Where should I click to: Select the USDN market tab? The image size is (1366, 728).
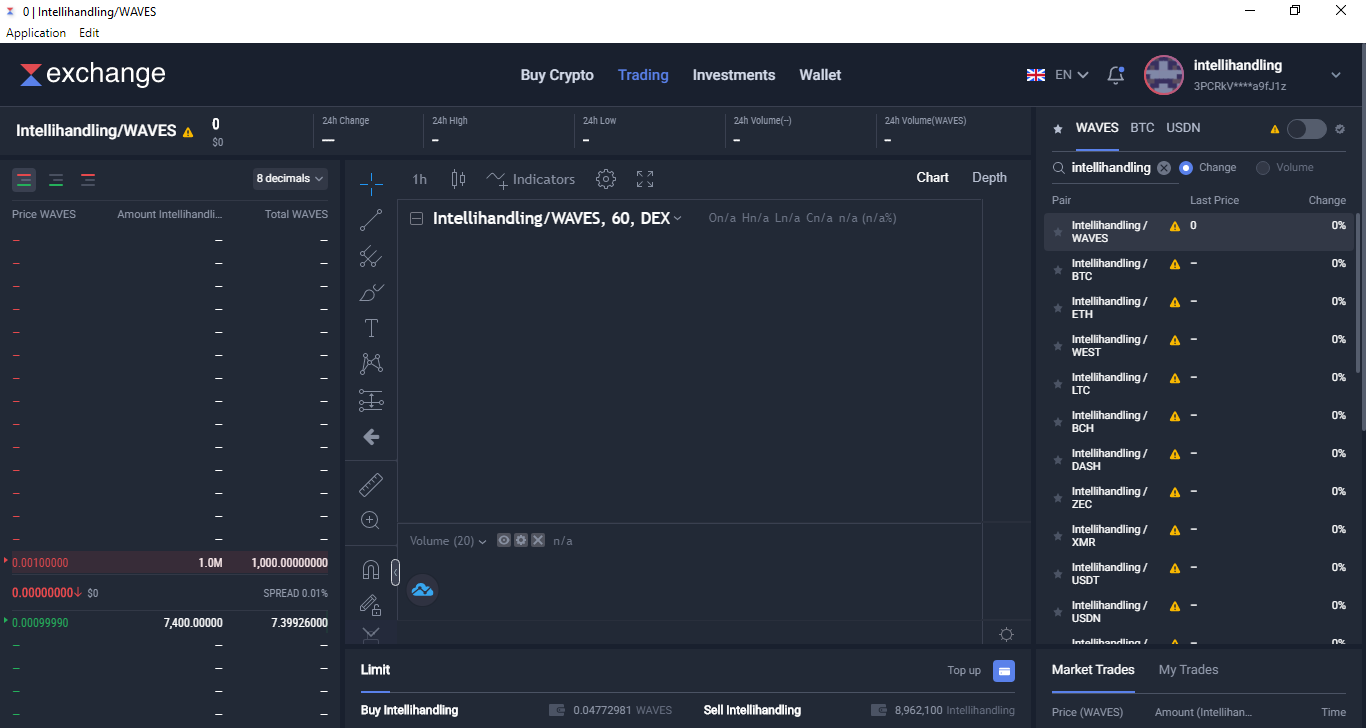[x=1184, y=128]
